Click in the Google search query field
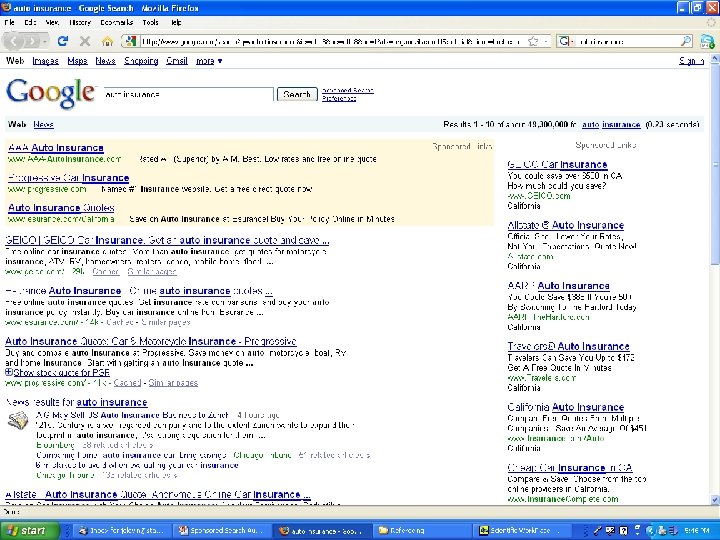 [189, 94]
